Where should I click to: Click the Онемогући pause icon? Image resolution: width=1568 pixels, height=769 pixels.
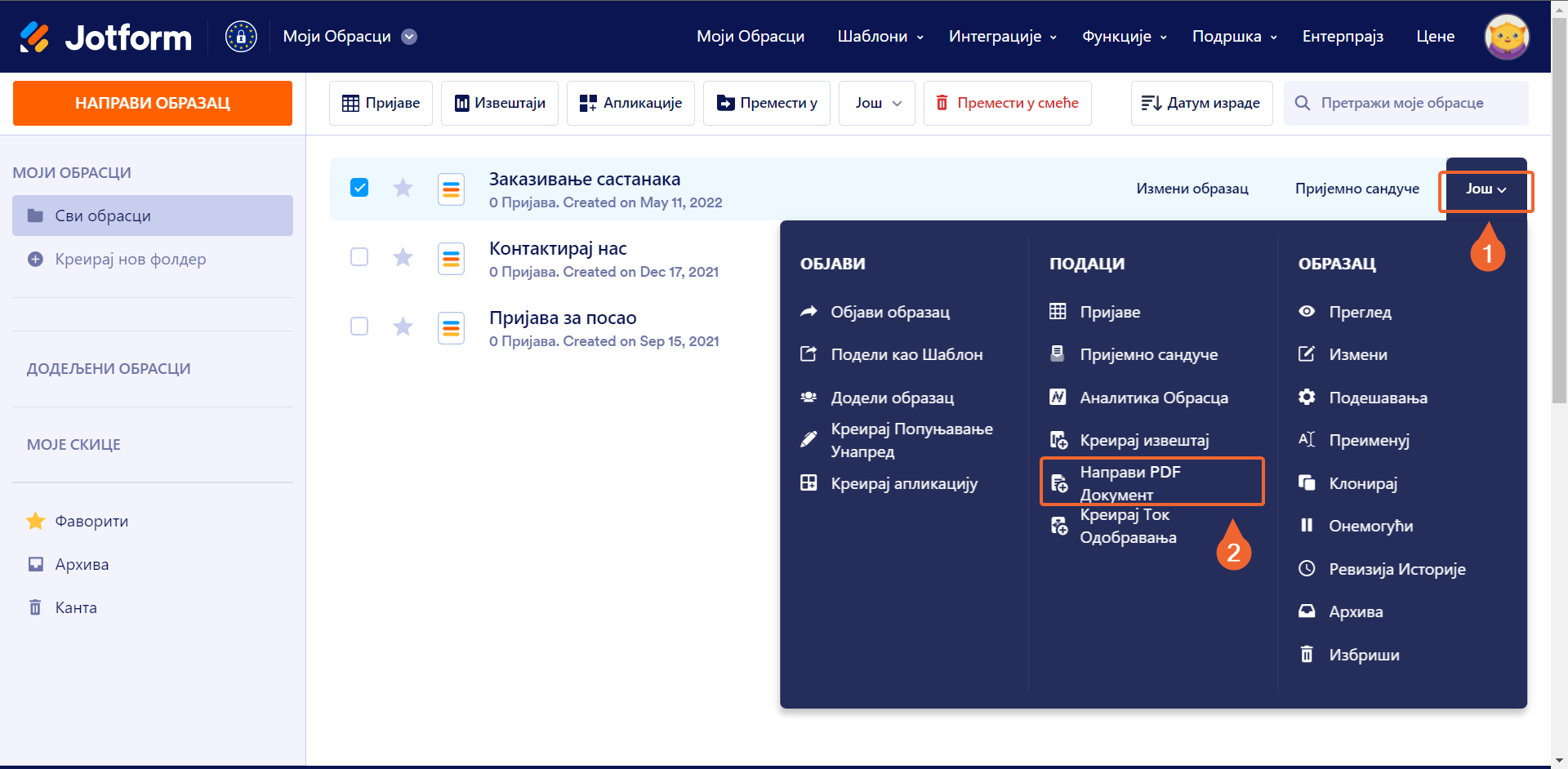click(1307, 525)
